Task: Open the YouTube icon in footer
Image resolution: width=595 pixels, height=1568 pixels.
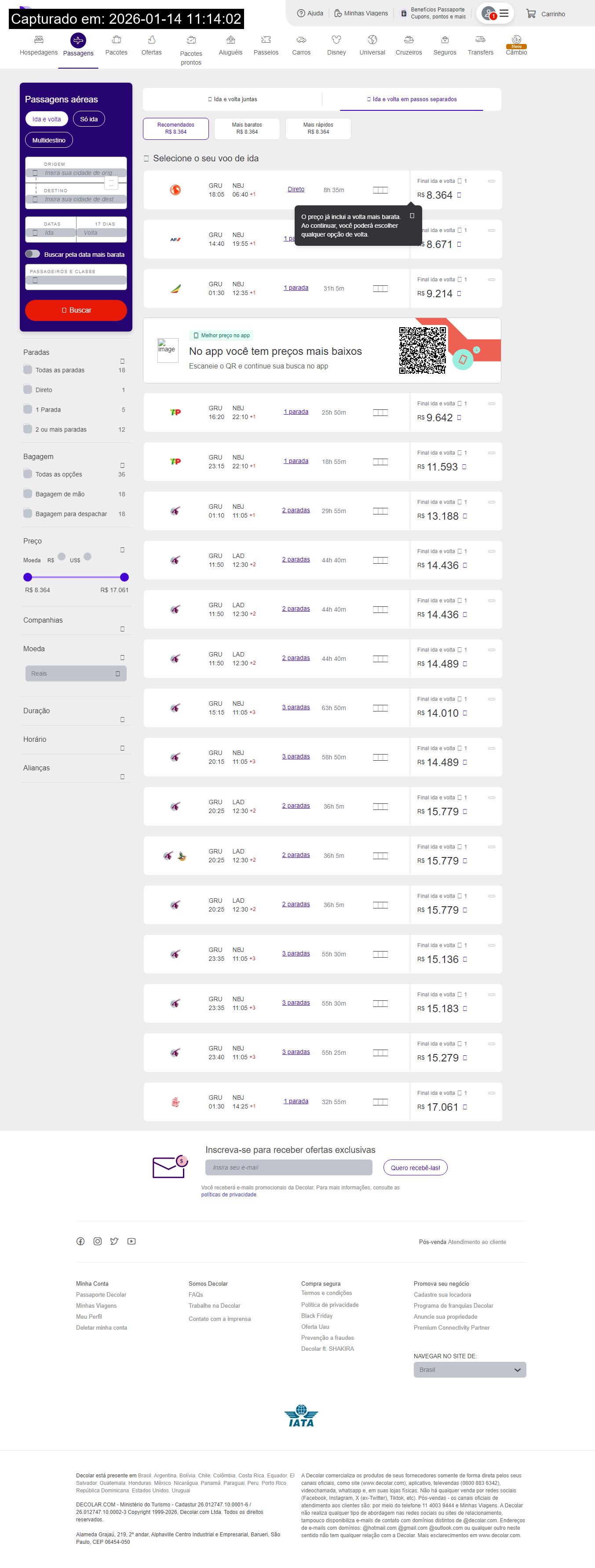Action: tap(131, 1241)
